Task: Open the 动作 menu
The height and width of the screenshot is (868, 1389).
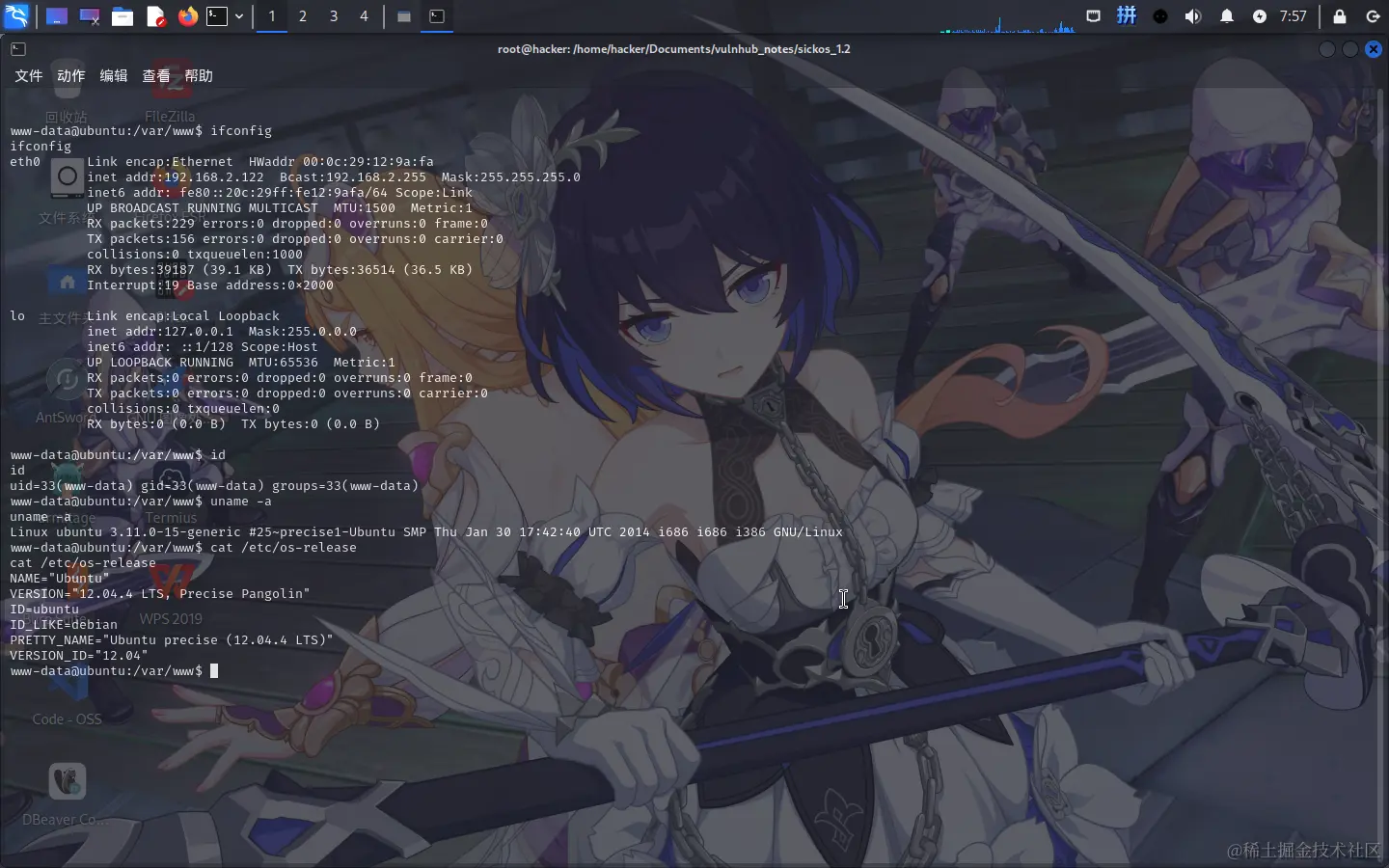Action: click(x=71, y=75)
